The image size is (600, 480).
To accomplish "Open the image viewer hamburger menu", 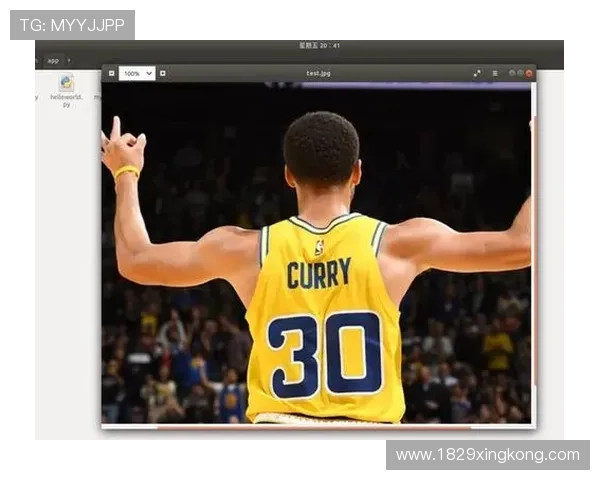I will (x=494, y=73).
